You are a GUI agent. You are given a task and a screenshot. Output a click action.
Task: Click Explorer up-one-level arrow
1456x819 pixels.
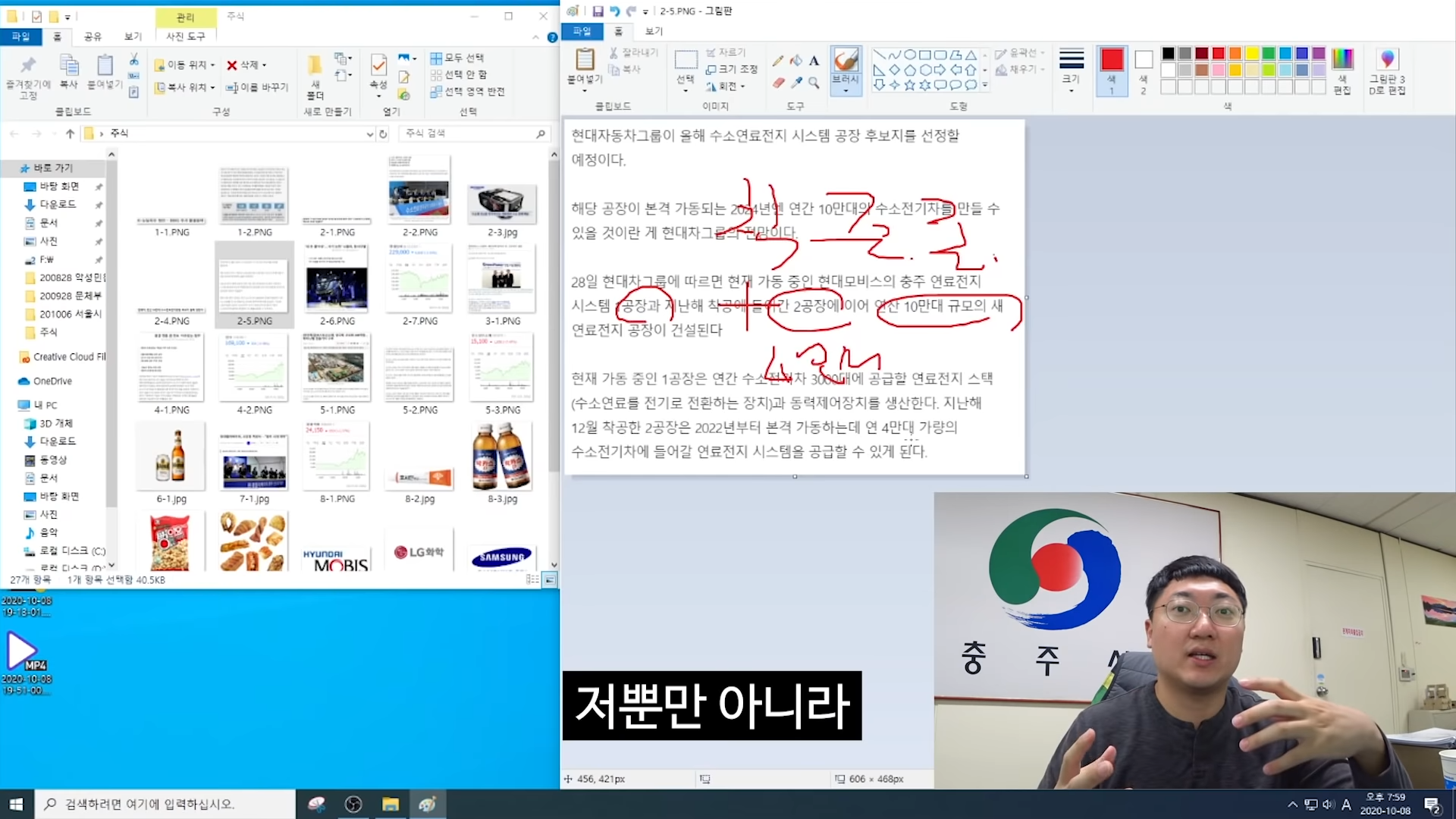(x=70, y=133)
